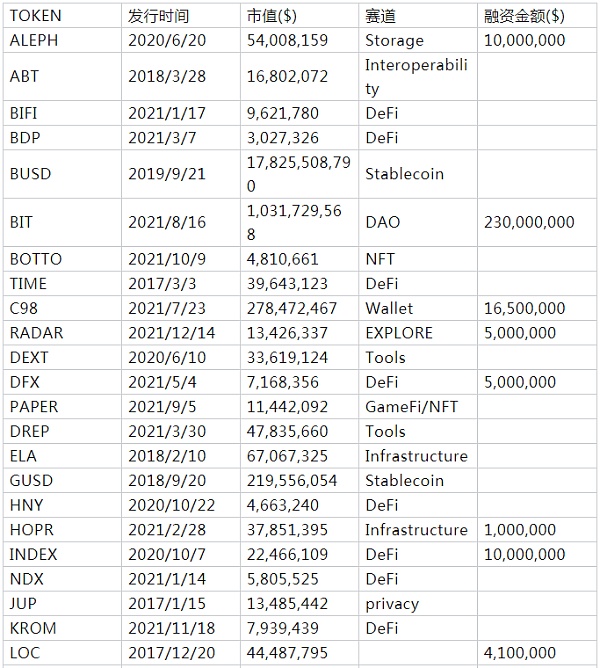Click the 融资金额($) column header
This screenshot has width=600, height=668.
(524, 17)
